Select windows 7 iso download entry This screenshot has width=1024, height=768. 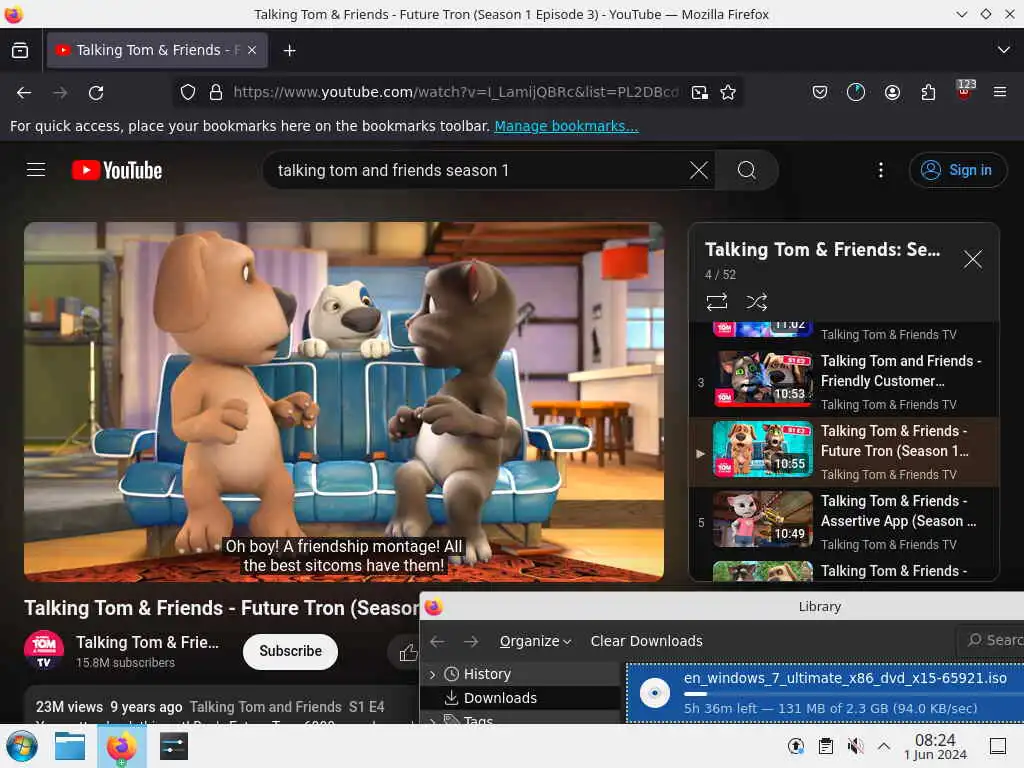tap(825, 693)
